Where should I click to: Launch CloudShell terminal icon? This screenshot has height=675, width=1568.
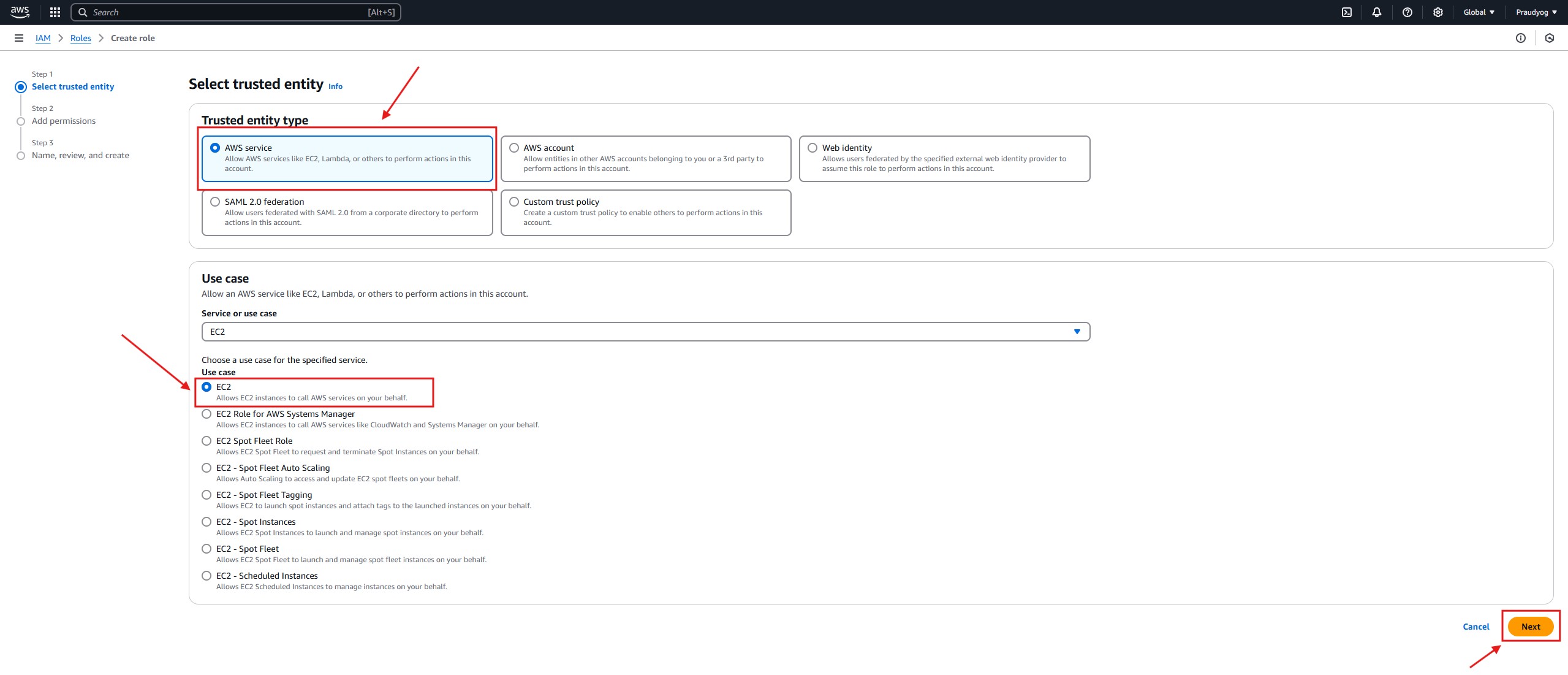point(1346,12)
